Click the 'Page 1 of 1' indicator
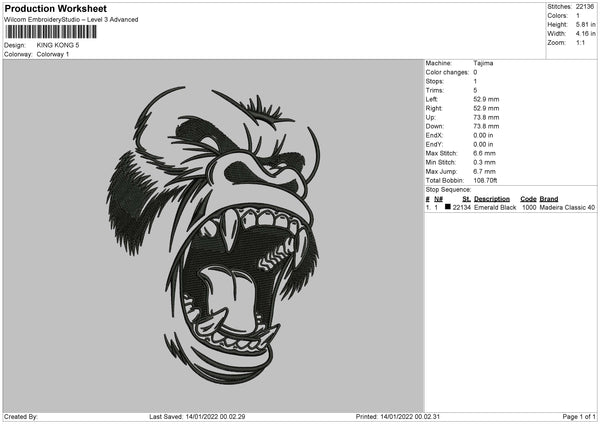This screenshot has height=424, width=600. point(579,417)
